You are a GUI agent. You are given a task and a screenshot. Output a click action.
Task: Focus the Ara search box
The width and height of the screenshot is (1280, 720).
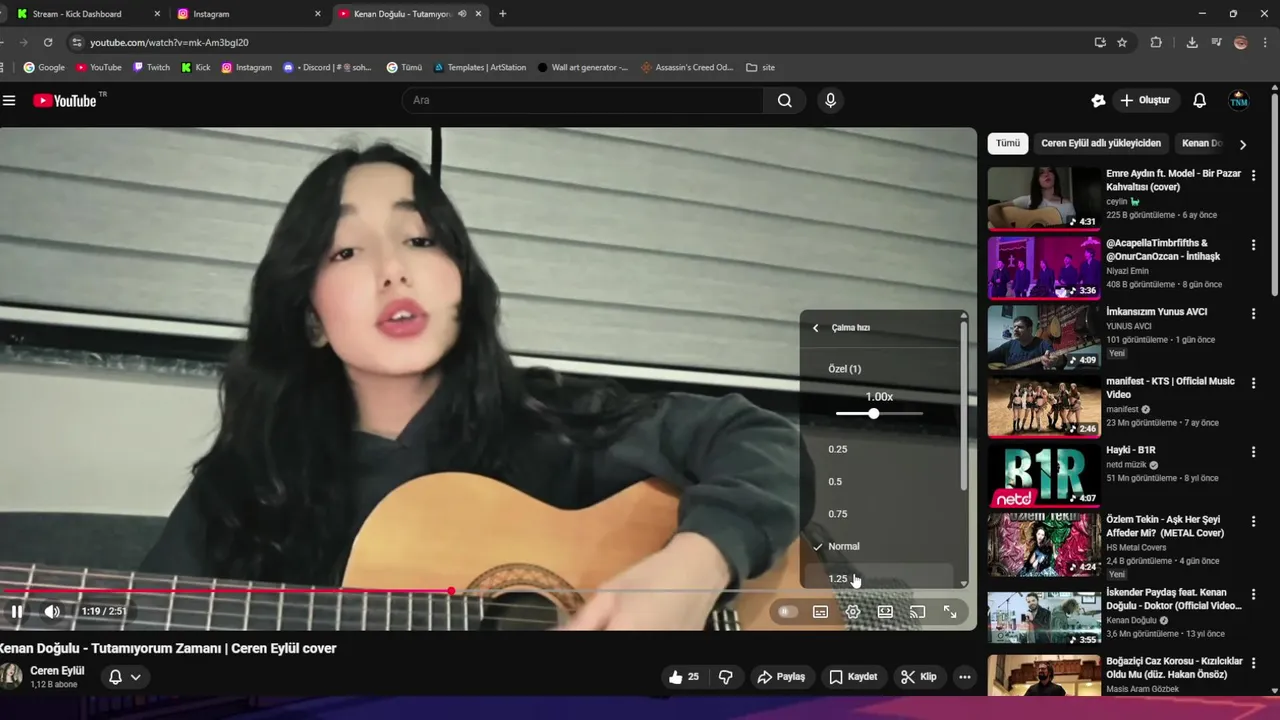click(x=583, y=100)
